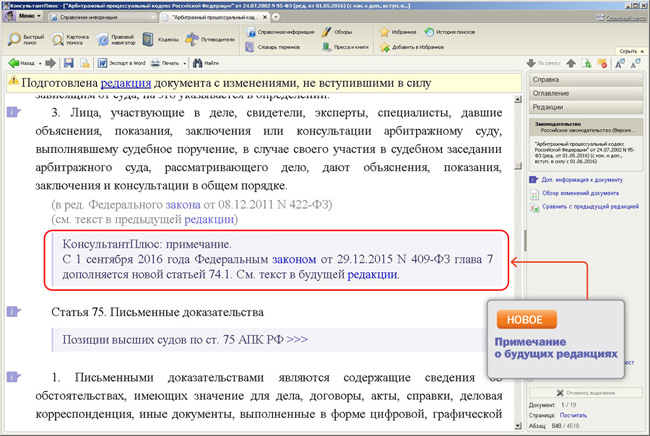
Task: Open История поисков search history
Action: pyautogui.click(x=450, y=32)
